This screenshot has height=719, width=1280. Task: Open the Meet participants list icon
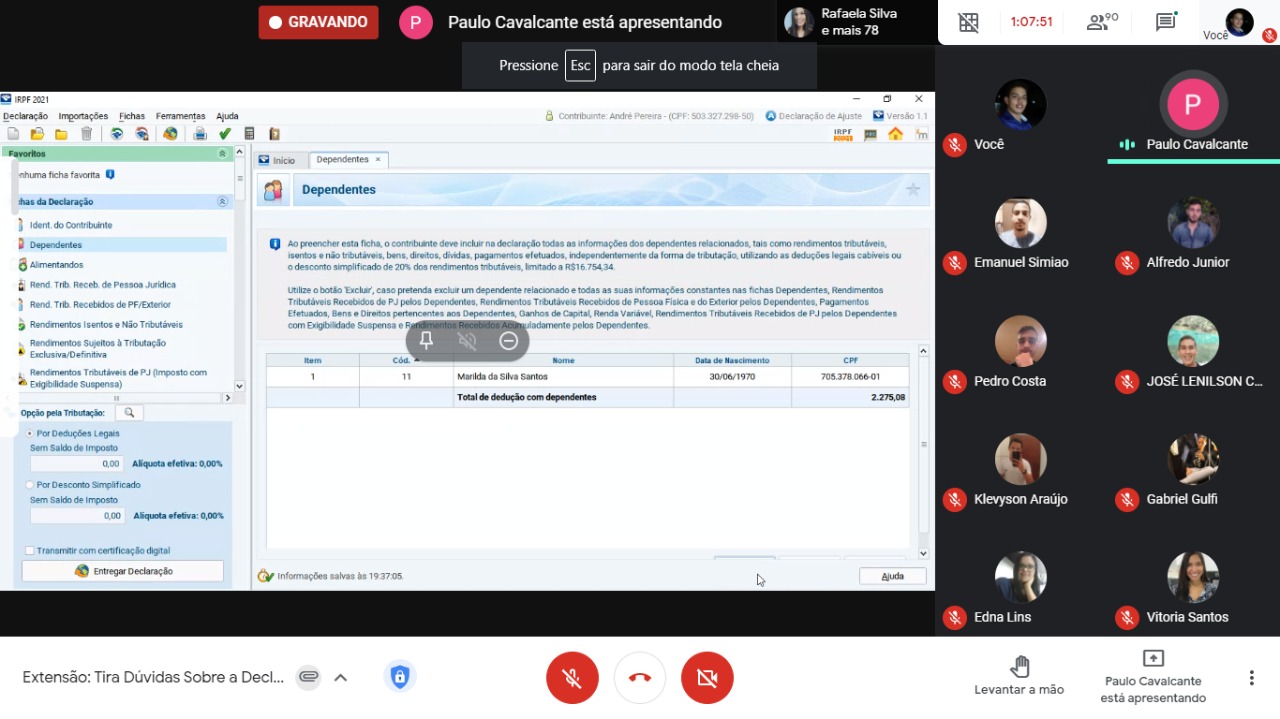click(1101, 22)
